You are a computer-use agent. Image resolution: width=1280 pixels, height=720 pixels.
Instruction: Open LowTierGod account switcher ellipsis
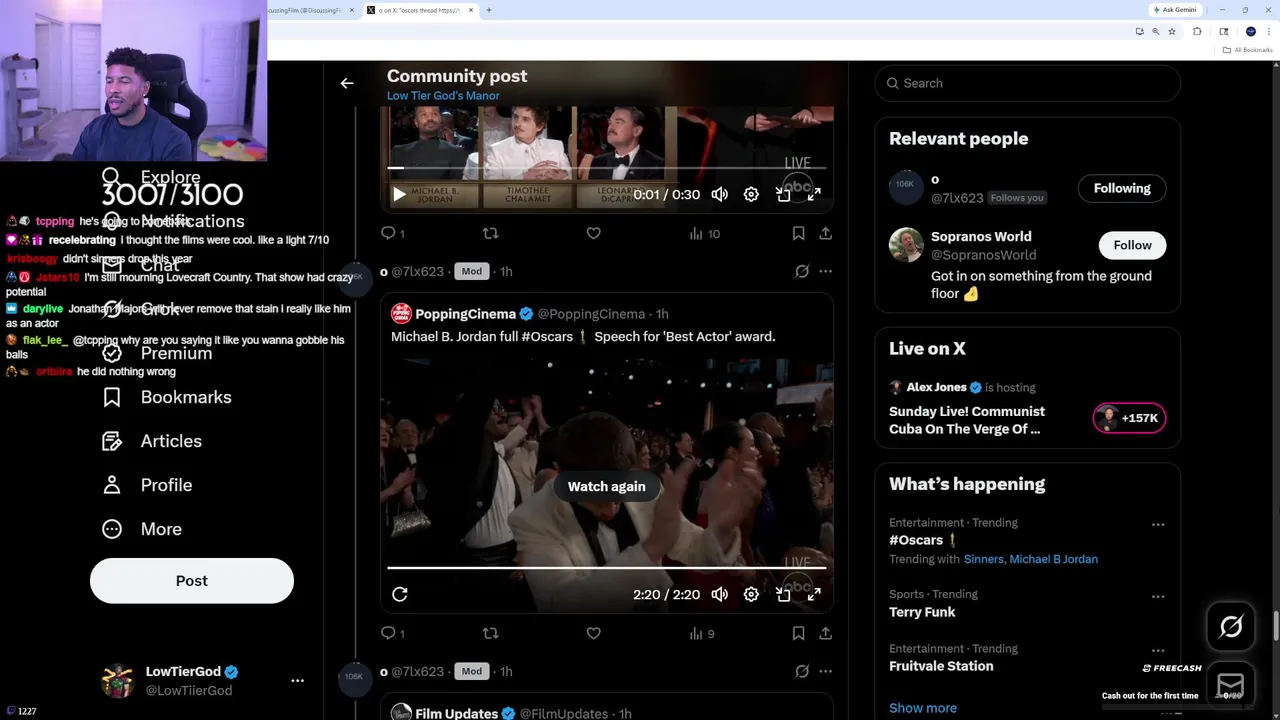(x=297, y=680)
